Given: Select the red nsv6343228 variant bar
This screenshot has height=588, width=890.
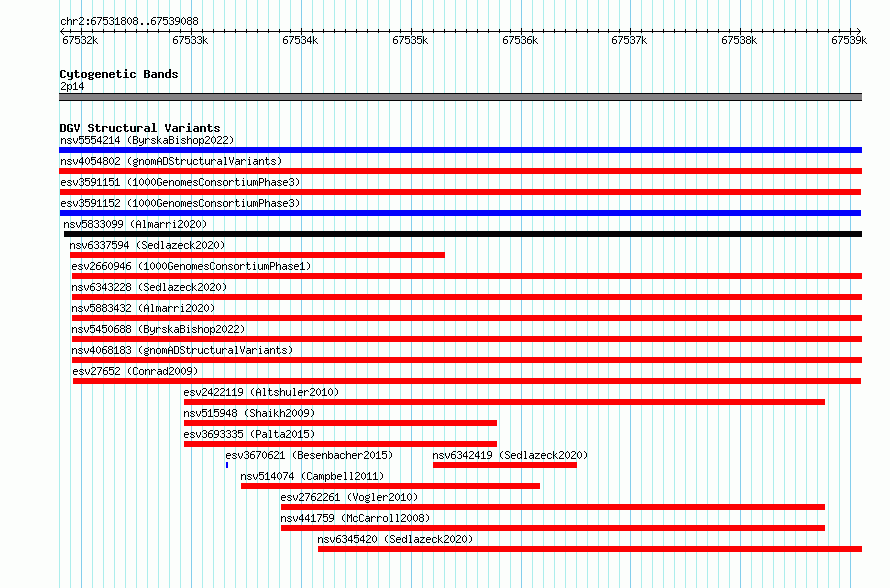Looking at the screenshot, I should (467, 297).
